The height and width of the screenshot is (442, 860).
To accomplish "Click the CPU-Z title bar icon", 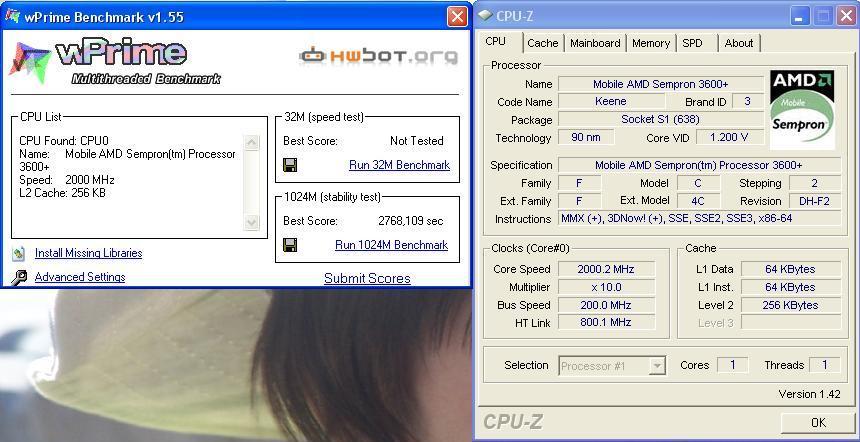I will tap(484, 15).
